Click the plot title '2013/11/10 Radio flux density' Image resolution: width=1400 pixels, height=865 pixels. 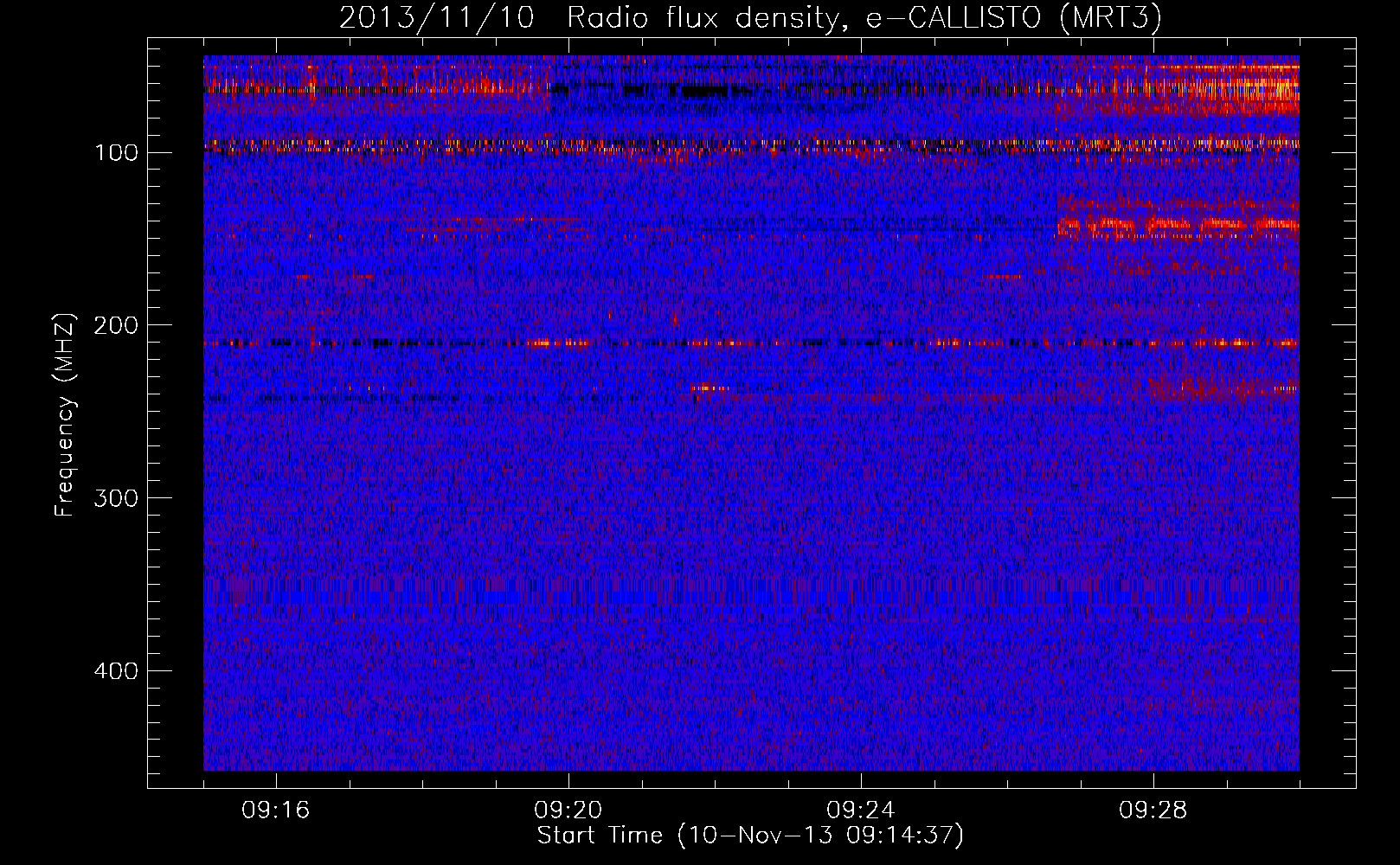click(750, 17)
